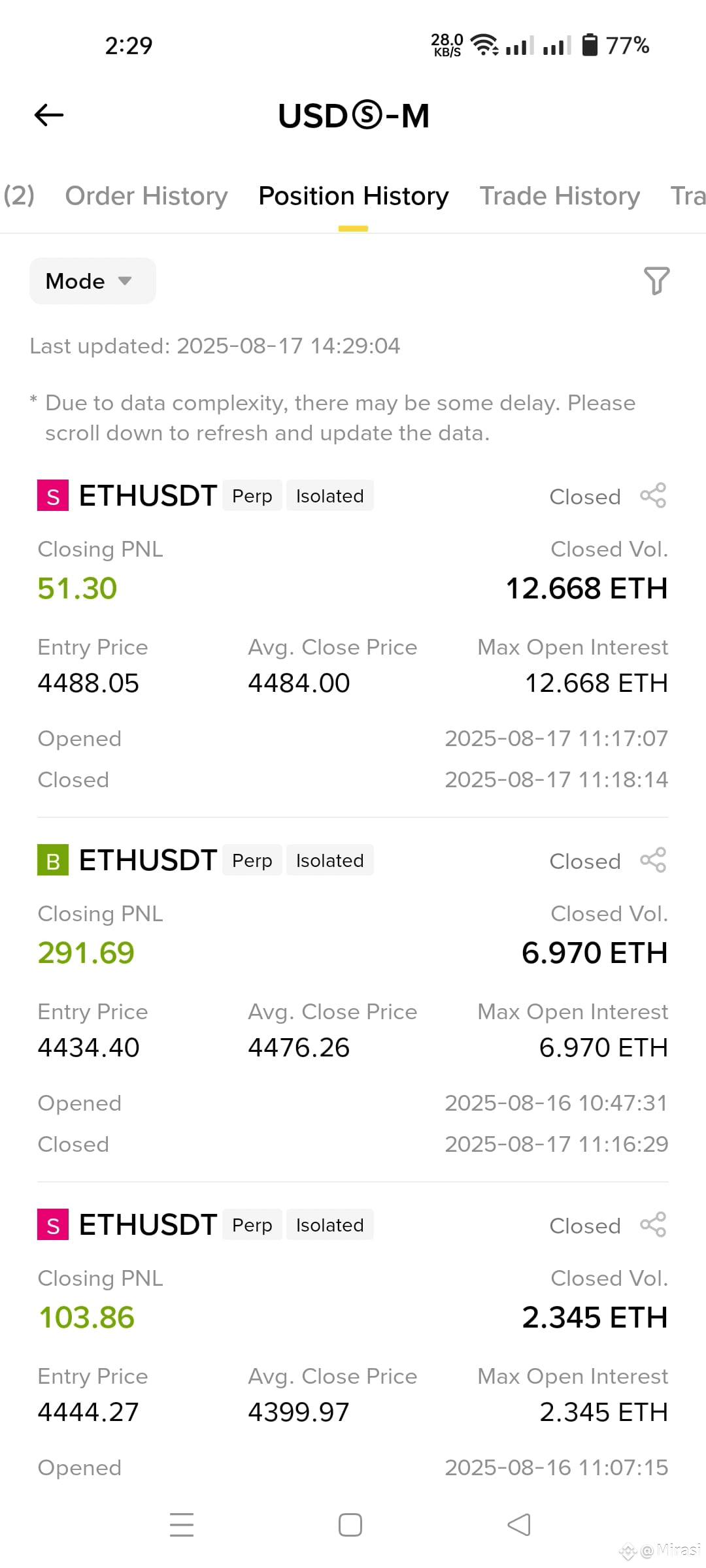Screen dimensions: 706x1568
Task: Switch to Trade History tab
Action: (x=560, y=196)
